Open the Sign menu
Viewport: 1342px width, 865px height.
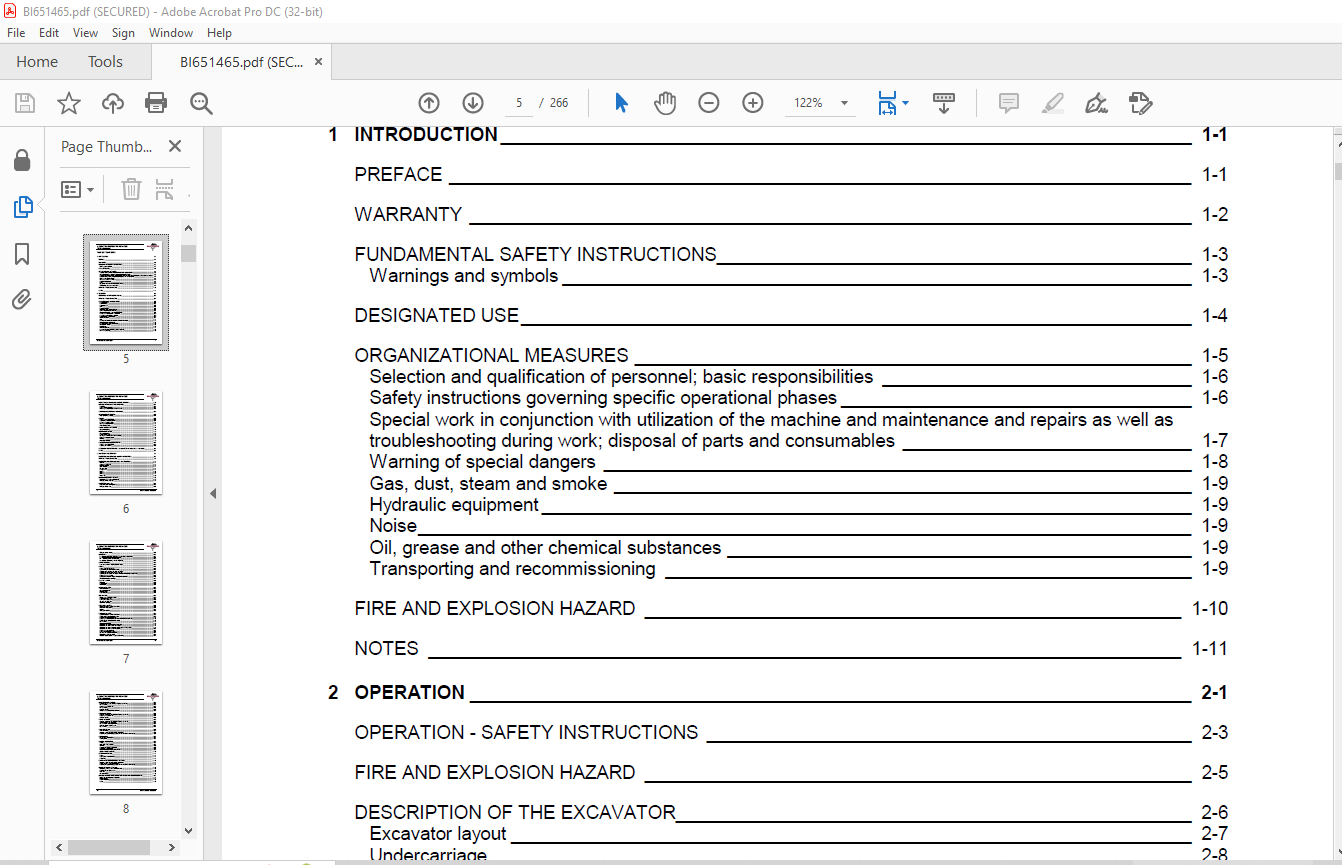click(x=123, y=33)
